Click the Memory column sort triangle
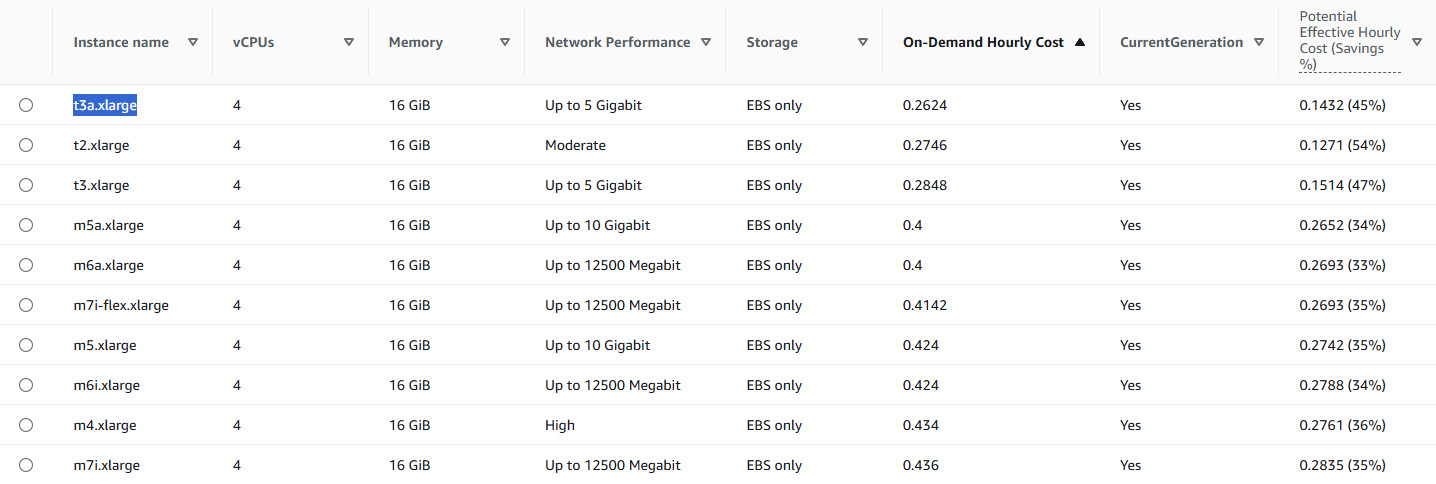The width and height of the screenshot is (1436, 484). click(x=505, y=42)
